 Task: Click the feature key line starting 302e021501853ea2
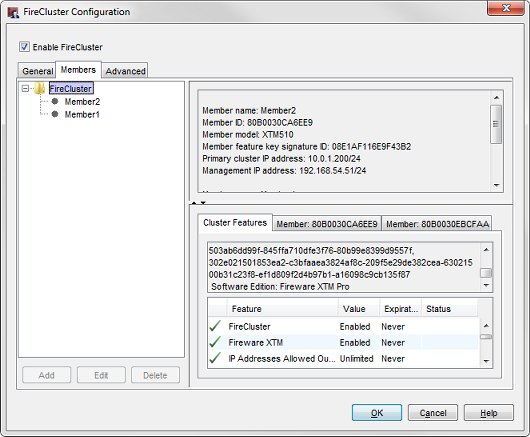[x=340, y=263]
